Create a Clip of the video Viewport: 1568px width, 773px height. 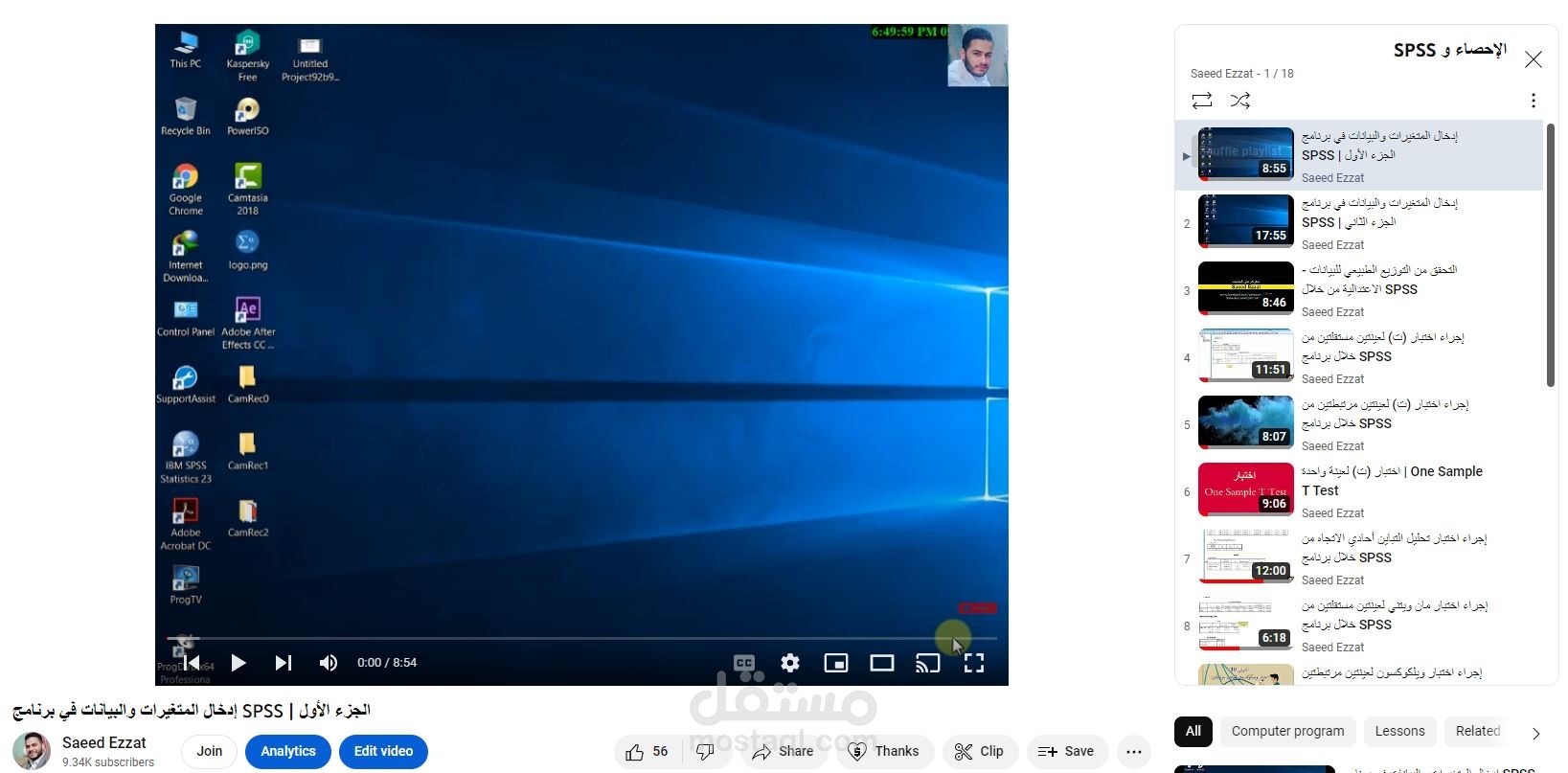pos(980,752)
